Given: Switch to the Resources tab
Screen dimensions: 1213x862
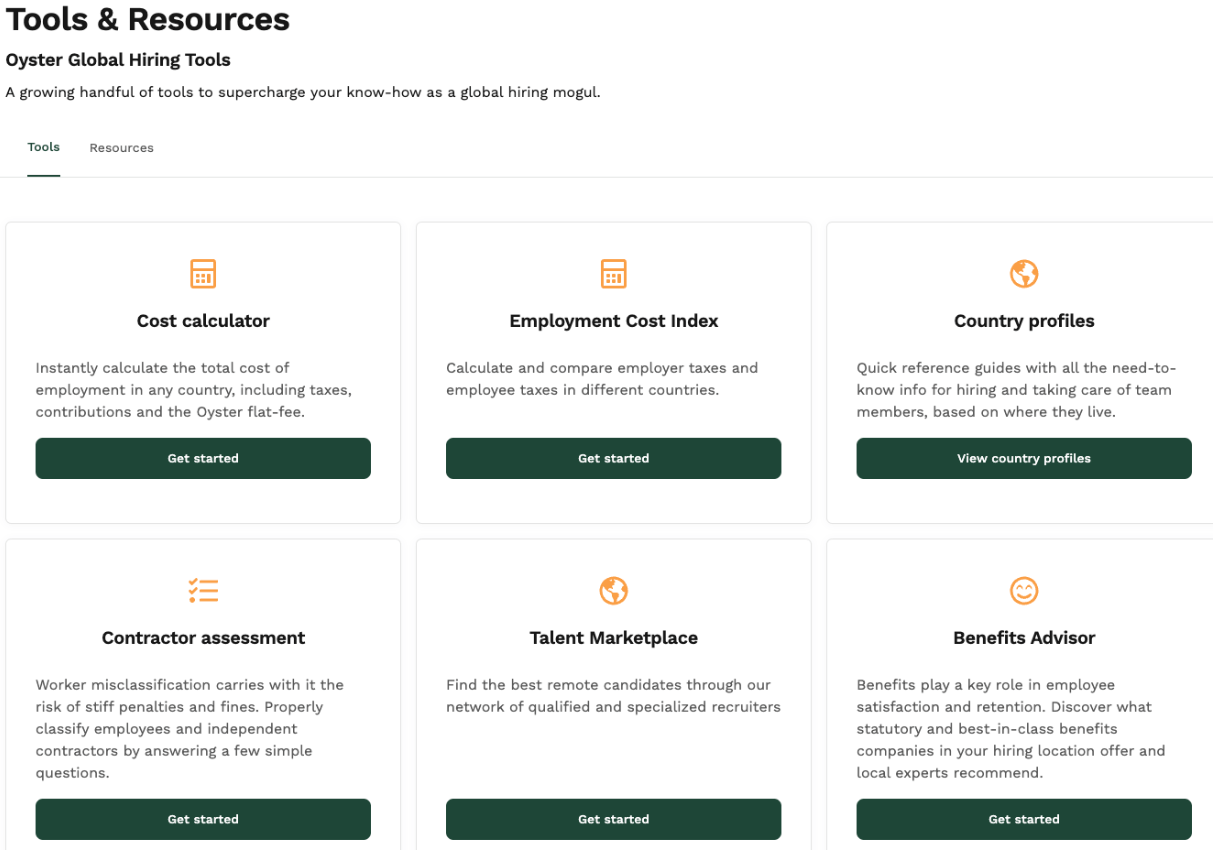Looking at the screenshot, I should coord(121,148).
